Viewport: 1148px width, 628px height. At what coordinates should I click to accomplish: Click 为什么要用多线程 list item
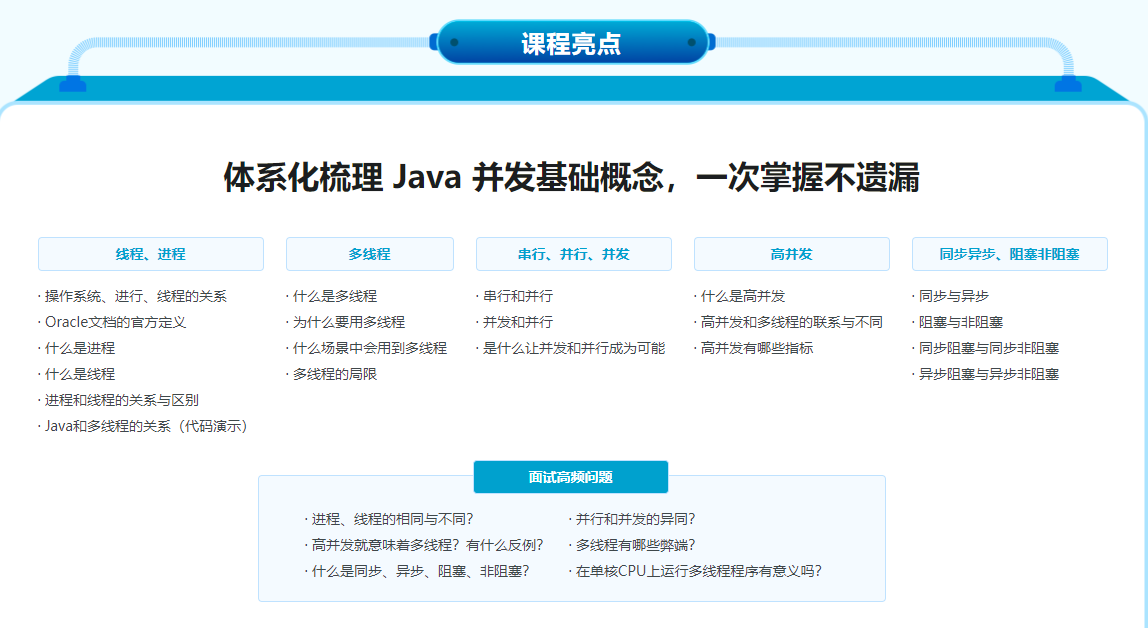(x=348, y=322)
